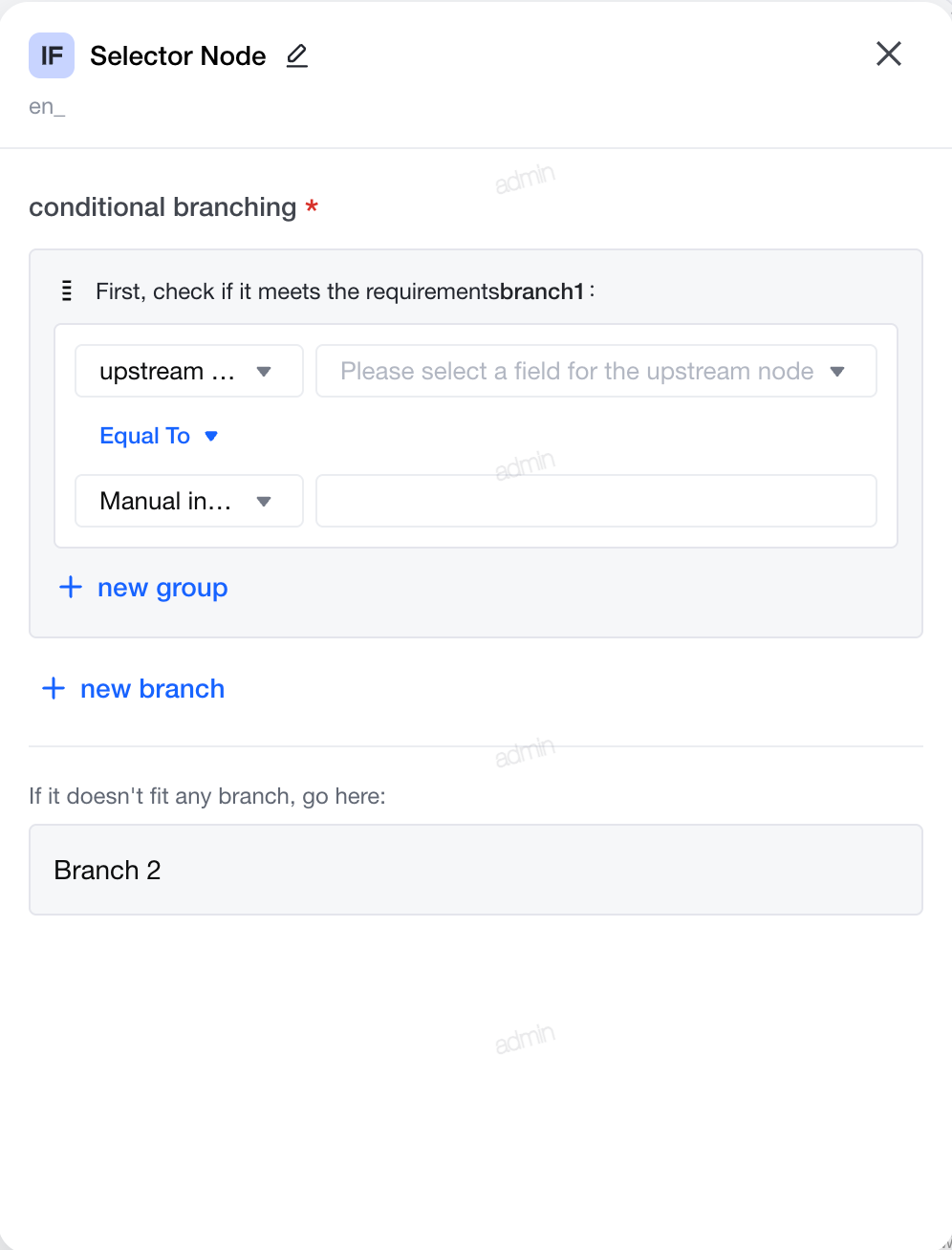Open the Manual input type dropdown
This screenshot has height=1250, width=952.
click(189, 501)
